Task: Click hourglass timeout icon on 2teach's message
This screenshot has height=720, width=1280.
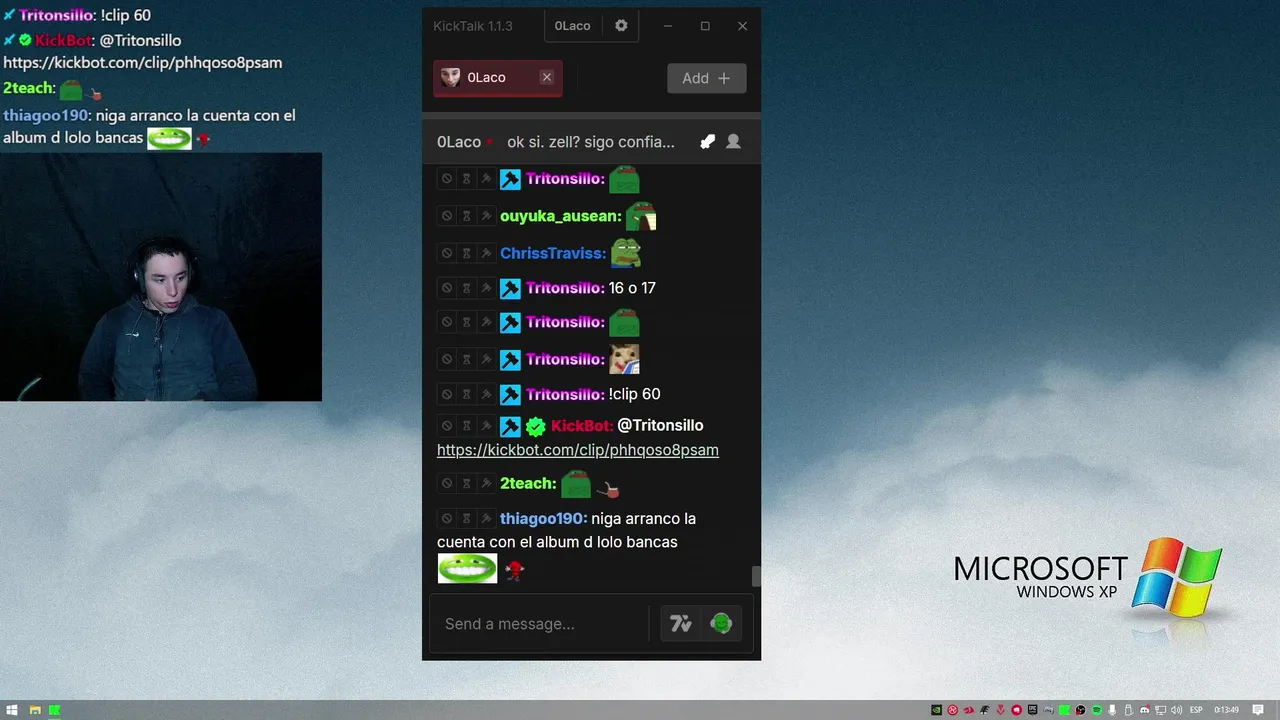Action: click(466, 483)
